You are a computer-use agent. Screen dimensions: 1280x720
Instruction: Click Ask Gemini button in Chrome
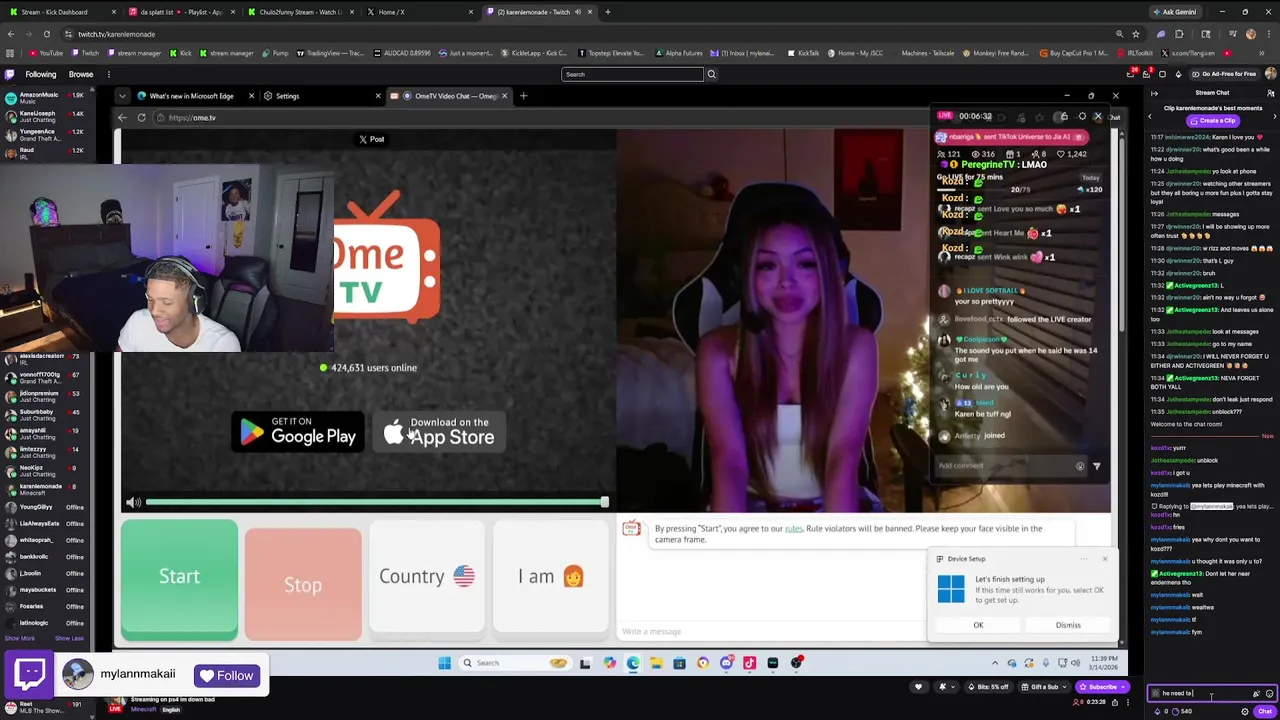coord(1174,12)
